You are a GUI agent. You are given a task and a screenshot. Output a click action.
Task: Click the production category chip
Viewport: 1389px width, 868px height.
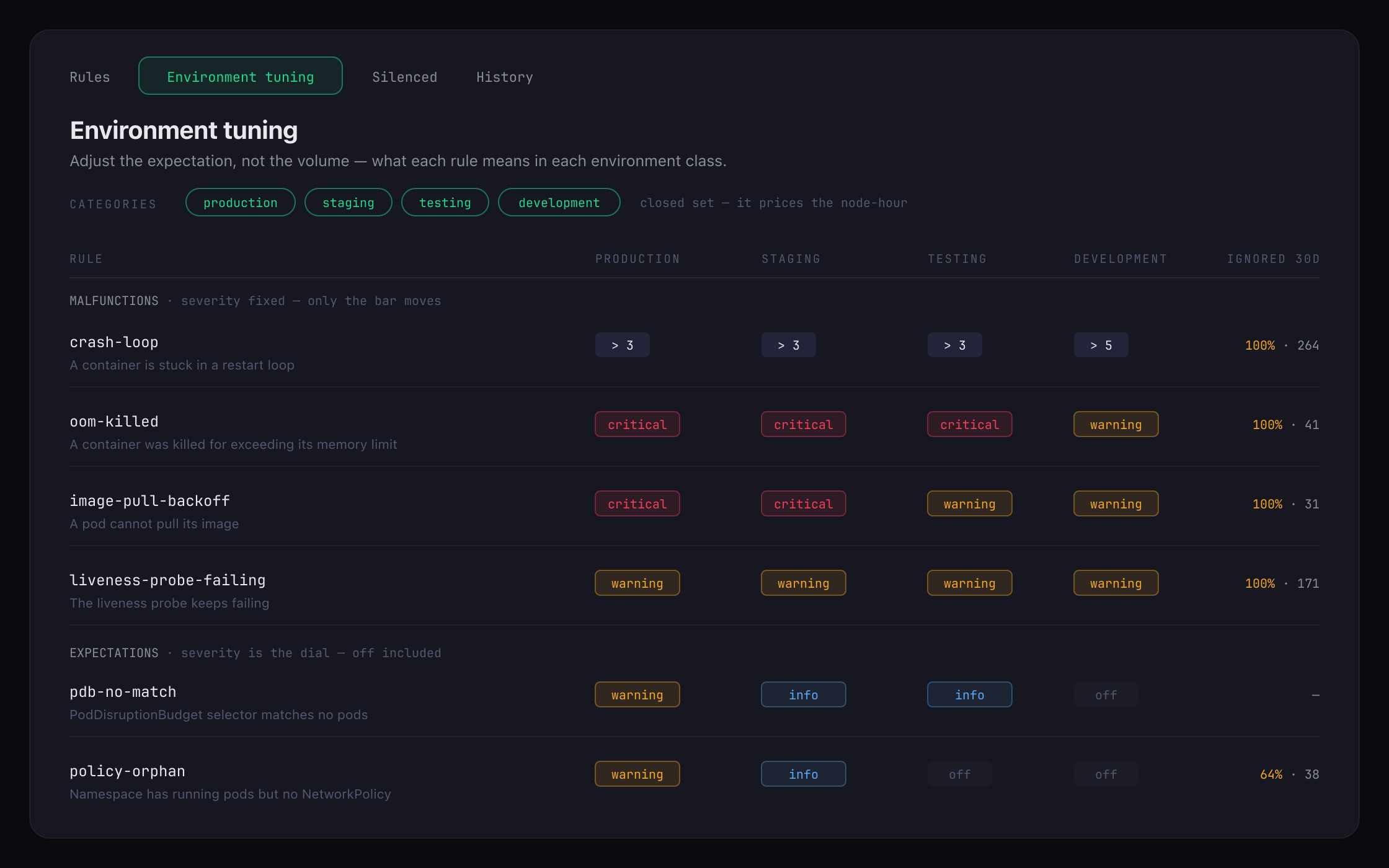[x=241, y=203]
